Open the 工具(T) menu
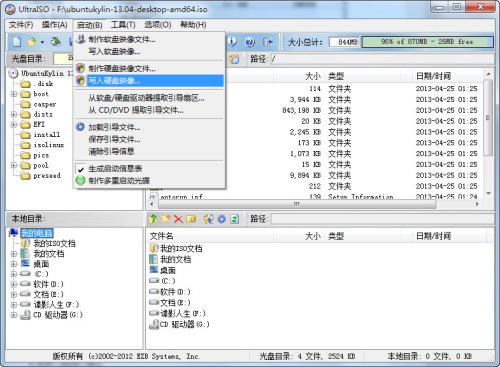Image resolution: width=500 pixels, height=367 pixels. click(123, 25)
